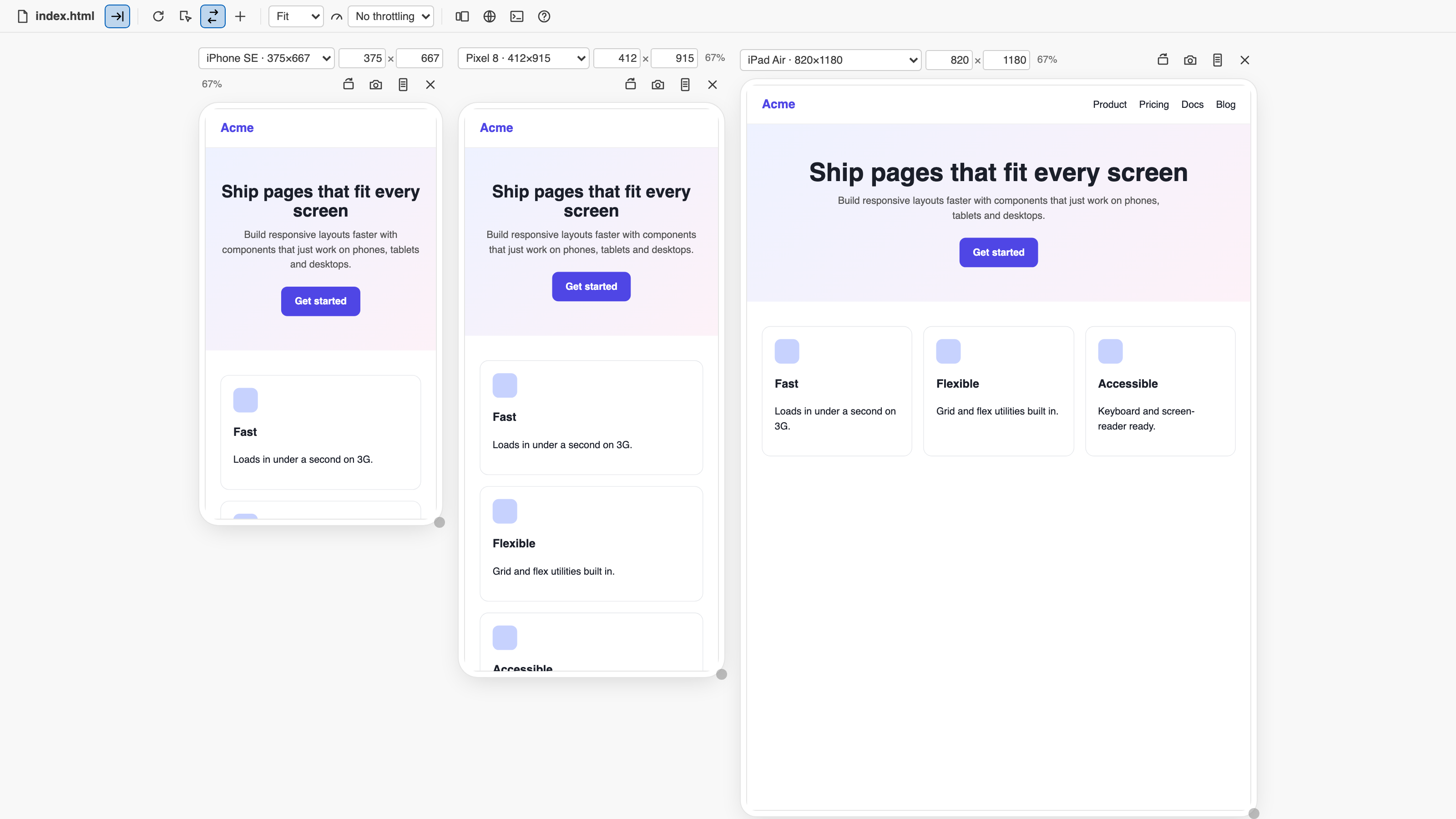Click Acme logo in Pixel 8 pane

pyautogui.click(x=496, y=128)
